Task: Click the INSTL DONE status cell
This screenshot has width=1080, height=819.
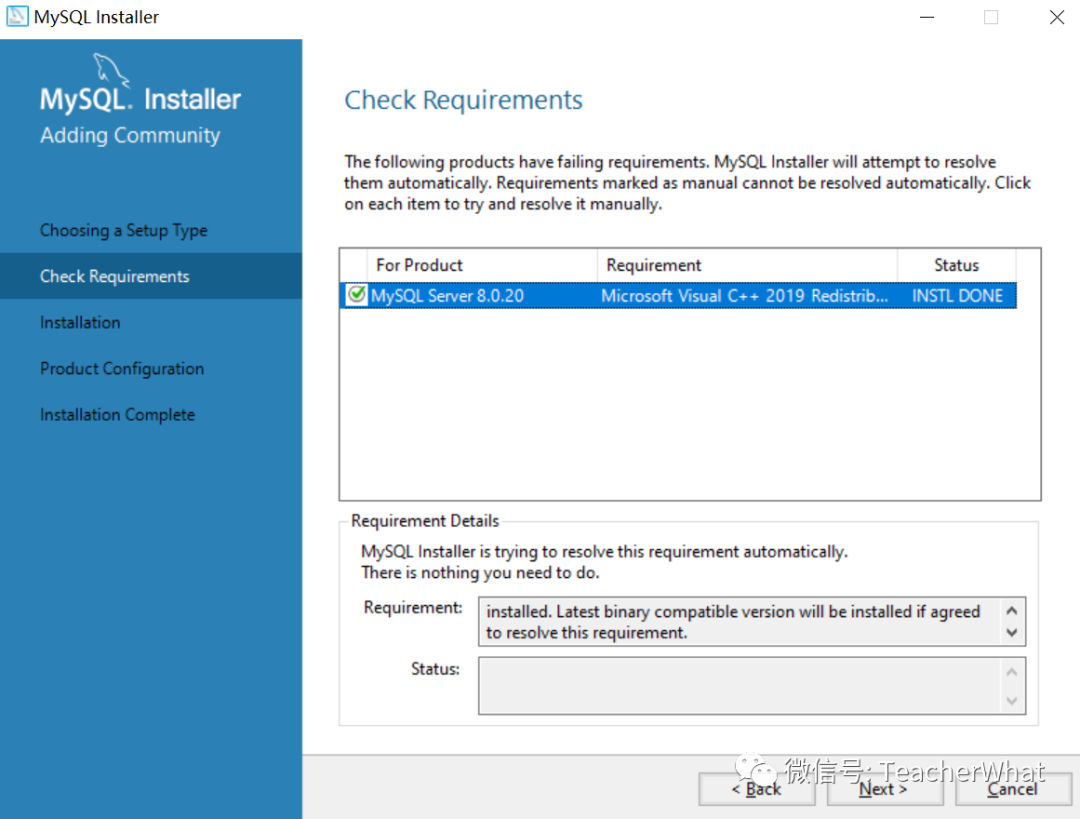Action: pyautogui.click(x=957, y=296)
